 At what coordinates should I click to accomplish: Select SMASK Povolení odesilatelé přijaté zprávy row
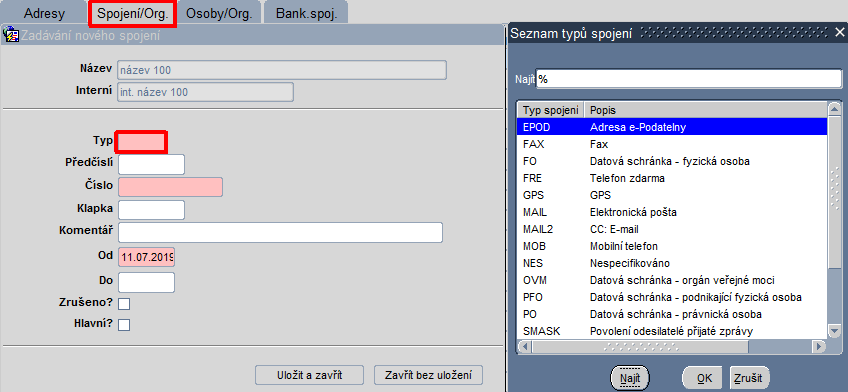point(673,331)
